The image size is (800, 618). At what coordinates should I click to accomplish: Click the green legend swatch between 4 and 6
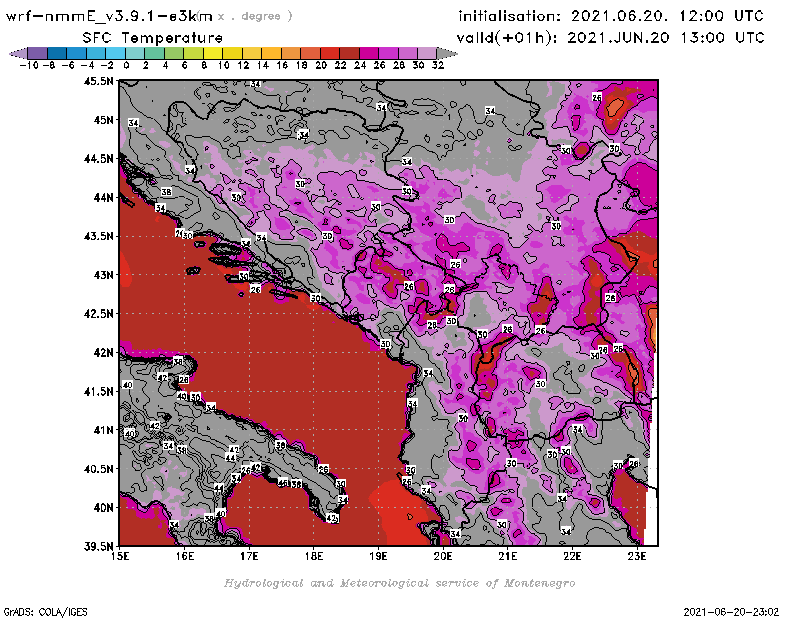174,53
